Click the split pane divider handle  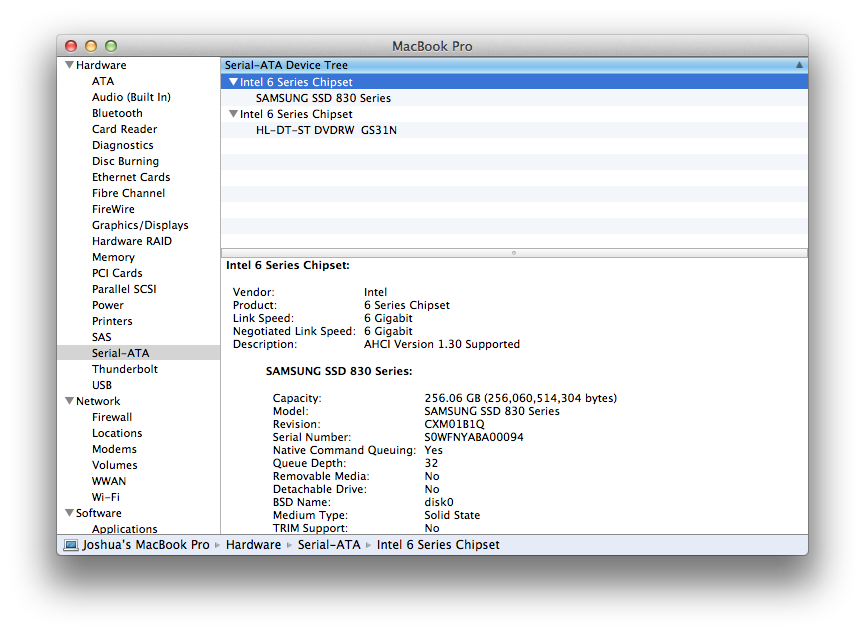pos(514,253)
